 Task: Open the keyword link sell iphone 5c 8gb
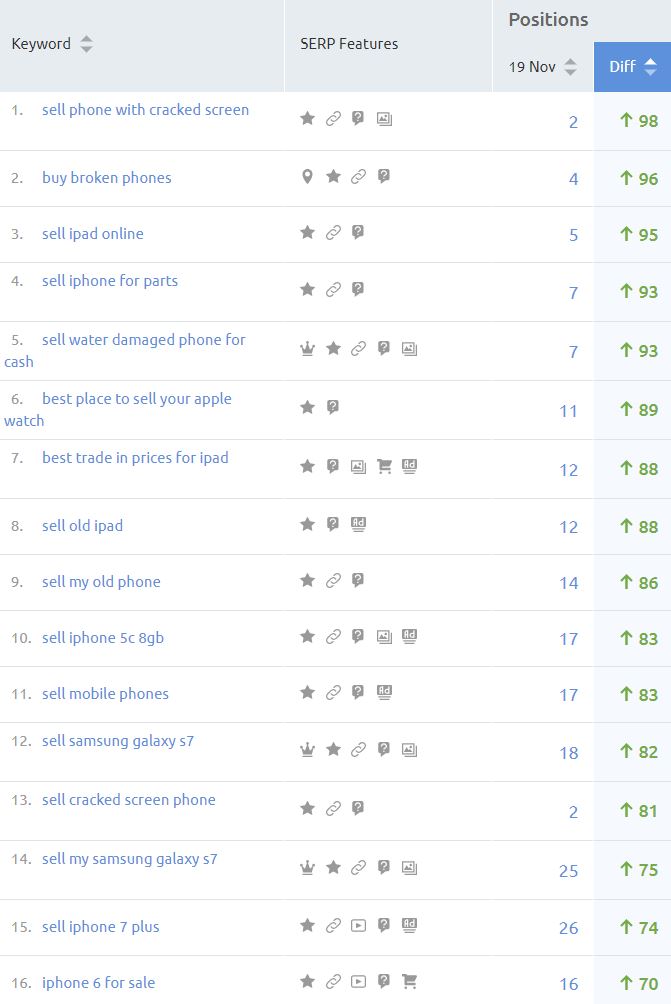(103, 638)
